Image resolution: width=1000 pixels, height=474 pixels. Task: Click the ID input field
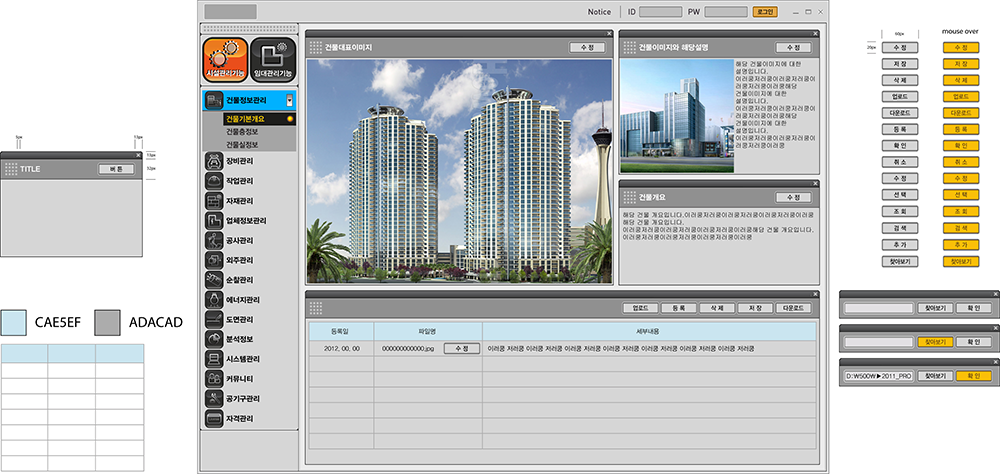[x=661, y=12]
